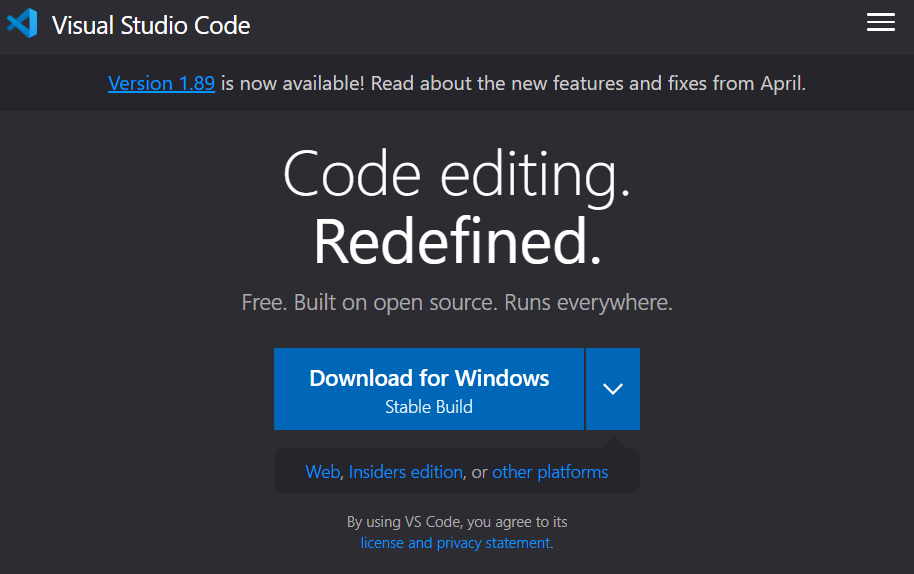
Task: Click the 'Free. Built on open source' tagline
Action: (457, 302)
